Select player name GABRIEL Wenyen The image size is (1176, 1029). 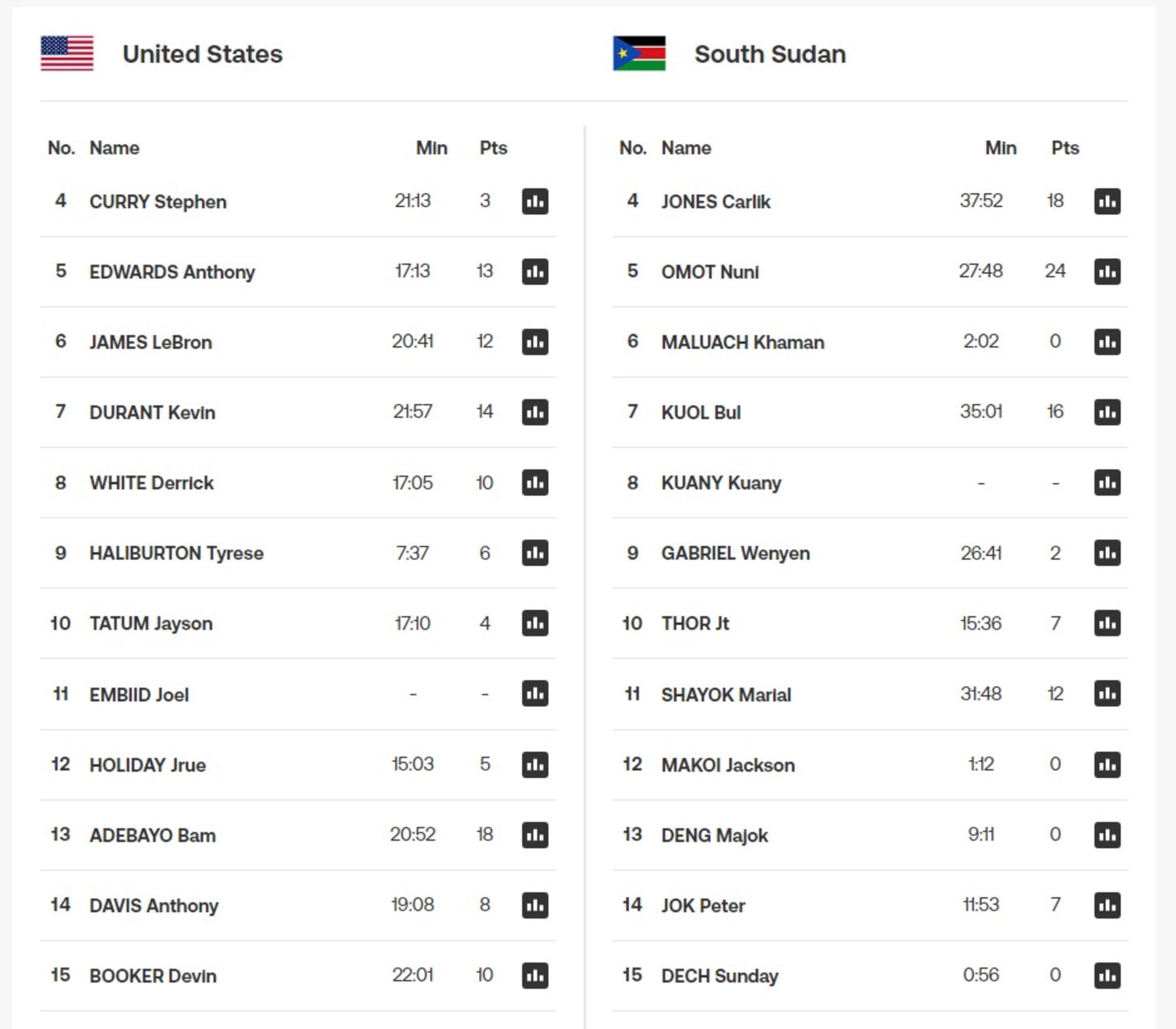tap(735, 553)
